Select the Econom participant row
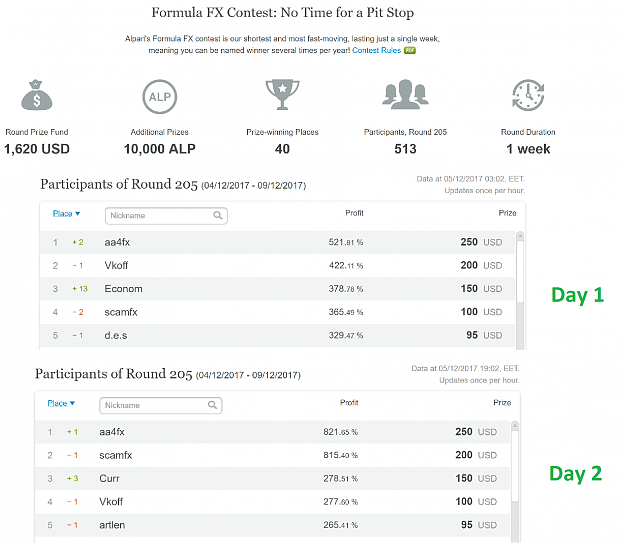Screen dimensions: 625x547 (277, 289)
